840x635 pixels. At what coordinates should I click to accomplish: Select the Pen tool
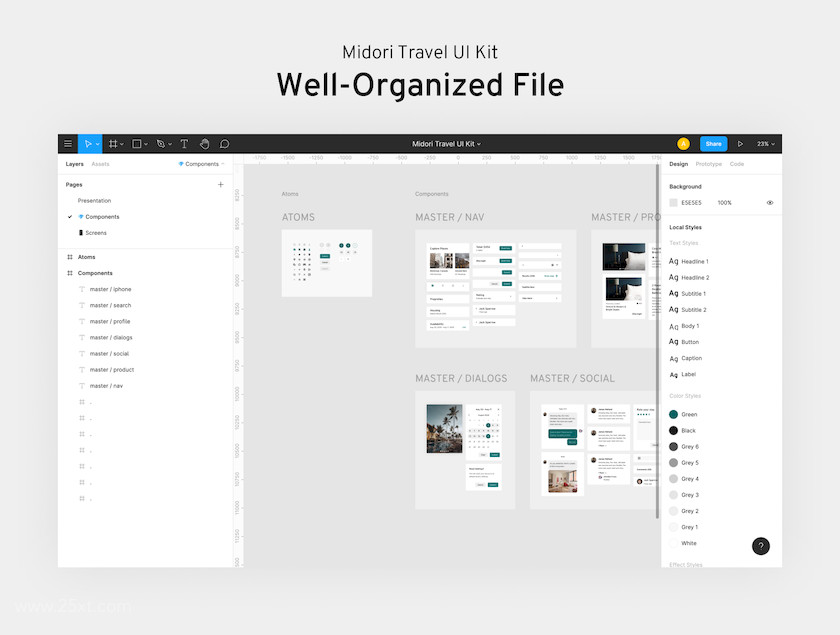tap(160, 144)
